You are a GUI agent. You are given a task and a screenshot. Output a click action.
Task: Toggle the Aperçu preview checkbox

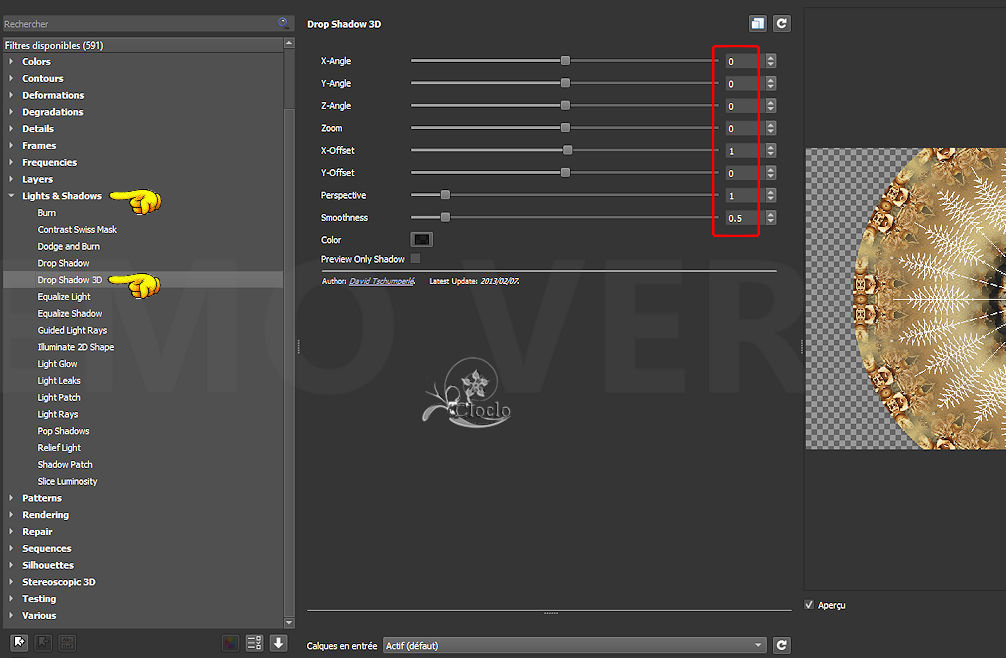[810, 604]
